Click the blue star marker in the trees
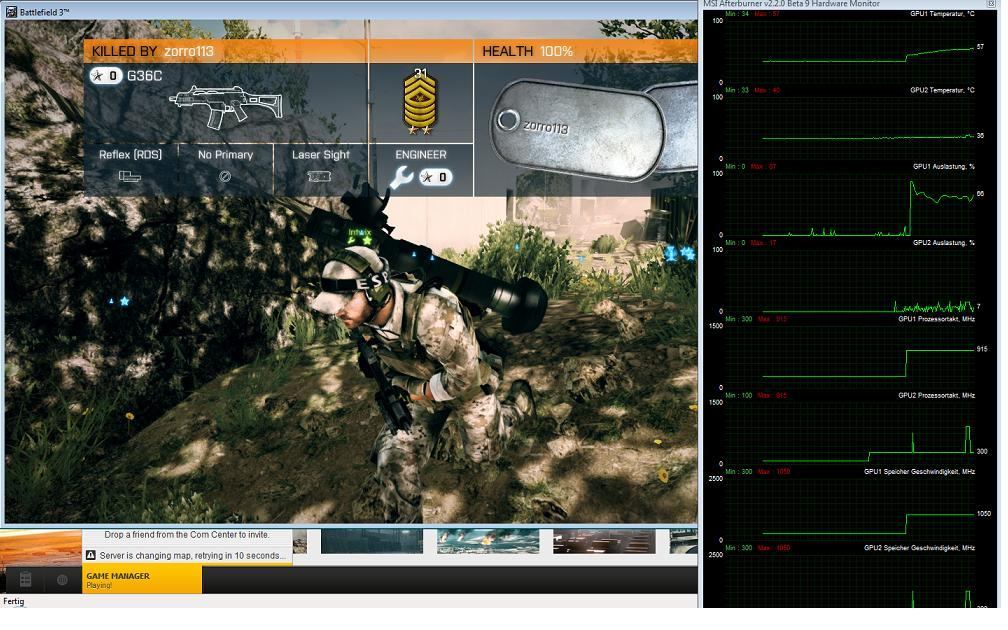Viewport: 1008px width, 630px height. point(124,301)
